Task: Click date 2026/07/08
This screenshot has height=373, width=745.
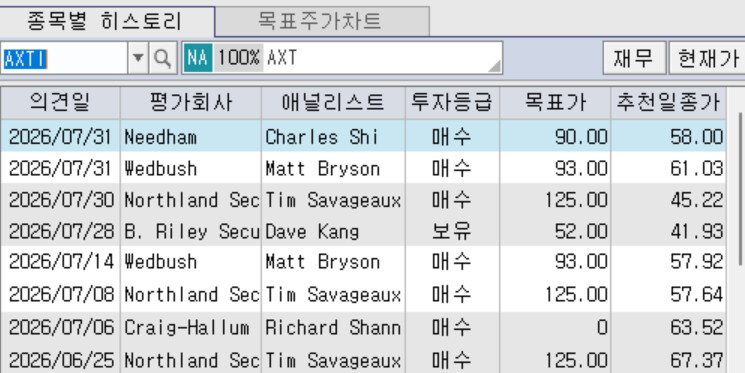Action: pos(61,295)
